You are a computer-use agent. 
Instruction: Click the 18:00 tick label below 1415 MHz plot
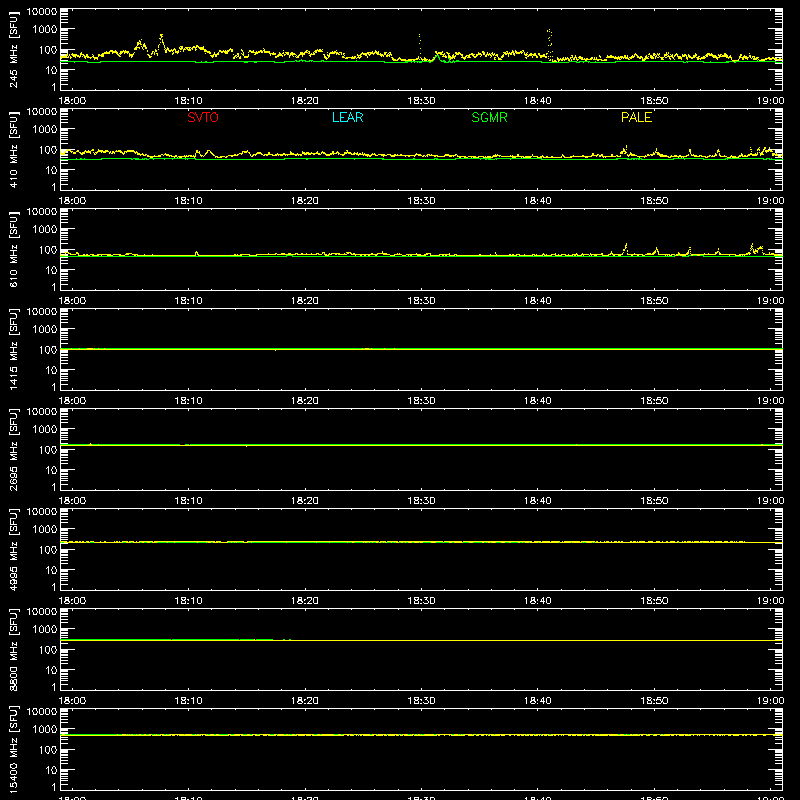[x=72, y=401]
